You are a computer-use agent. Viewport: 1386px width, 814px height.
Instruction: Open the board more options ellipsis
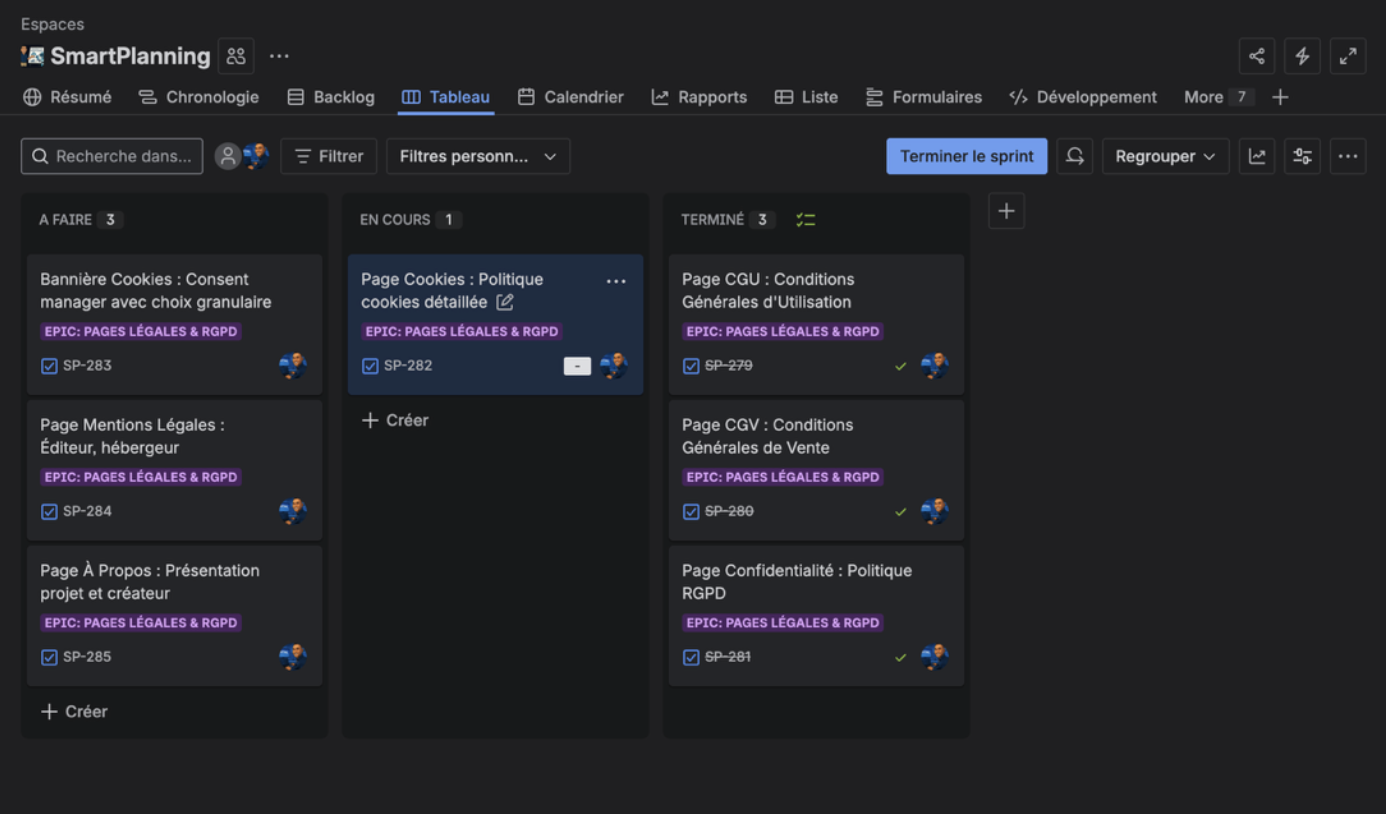[x=1348, y=156]
